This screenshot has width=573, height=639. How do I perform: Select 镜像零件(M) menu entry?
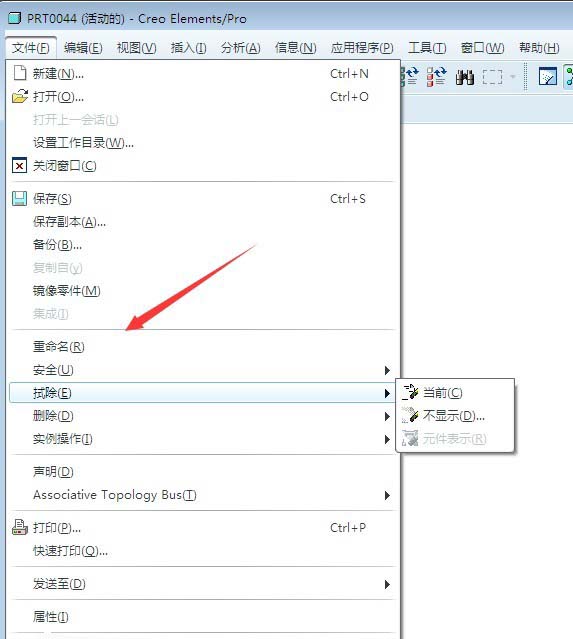point(203,291)
